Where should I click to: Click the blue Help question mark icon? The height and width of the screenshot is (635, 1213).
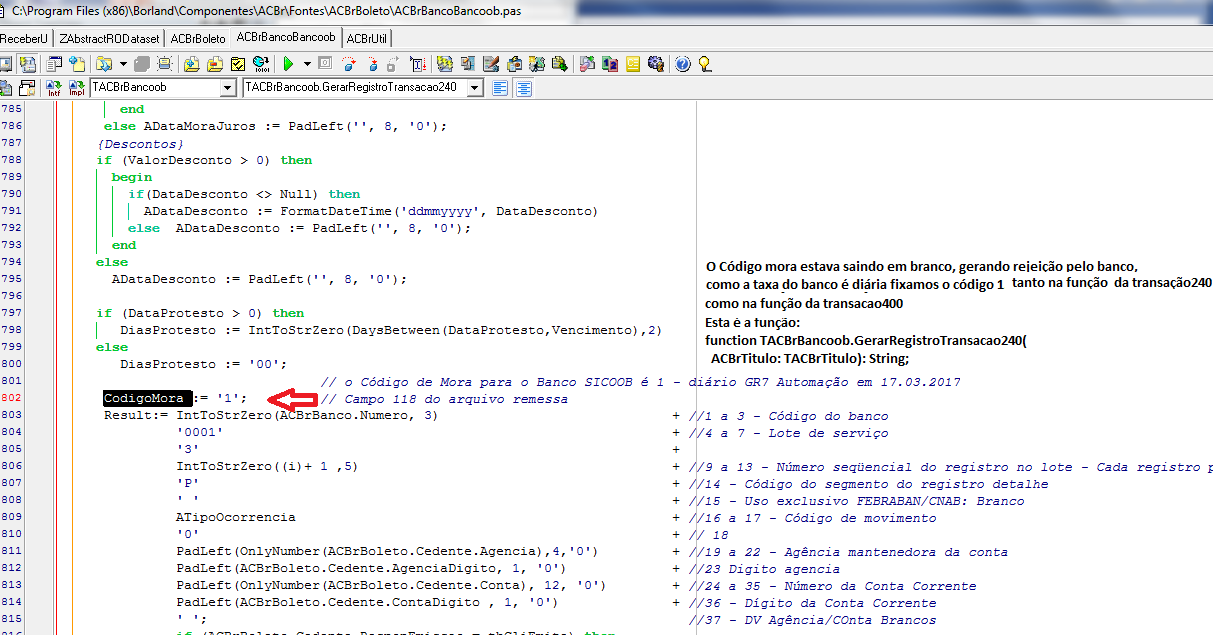point(683,64)
